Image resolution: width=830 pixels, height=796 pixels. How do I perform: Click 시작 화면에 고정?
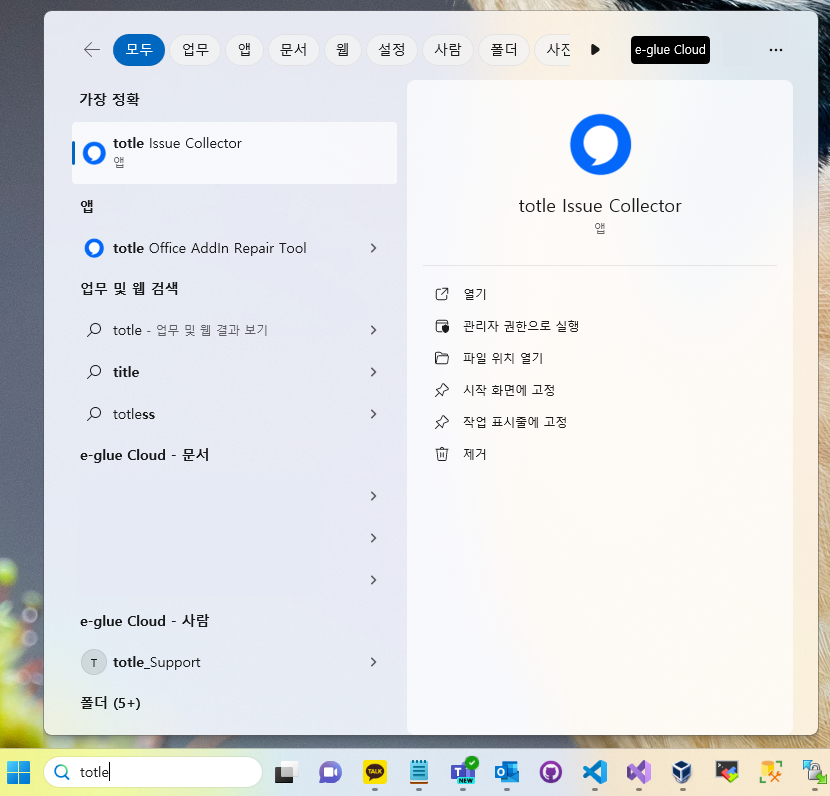coord(509,390)
